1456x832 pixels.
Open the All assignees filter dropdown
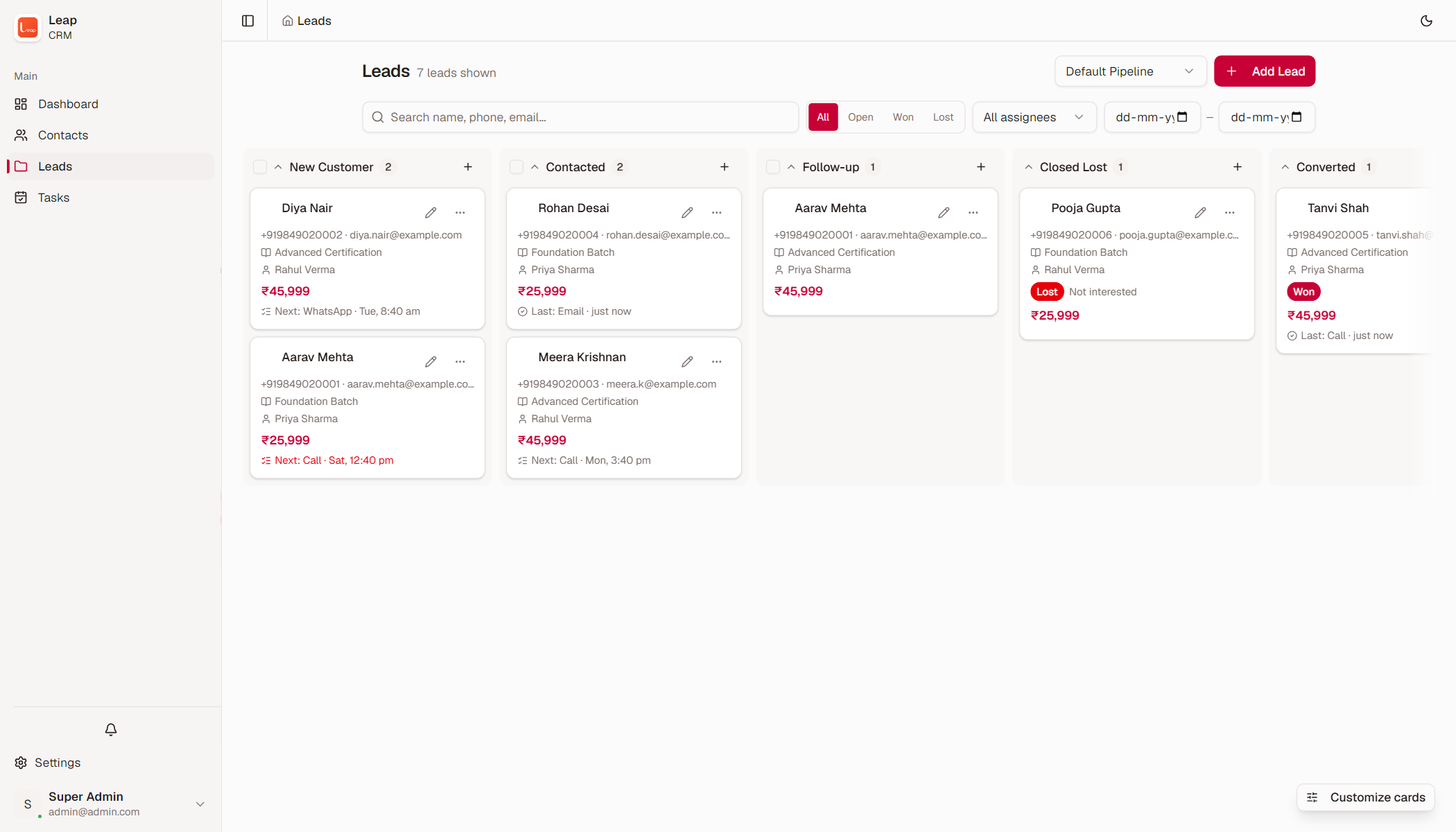point(1034,117)
